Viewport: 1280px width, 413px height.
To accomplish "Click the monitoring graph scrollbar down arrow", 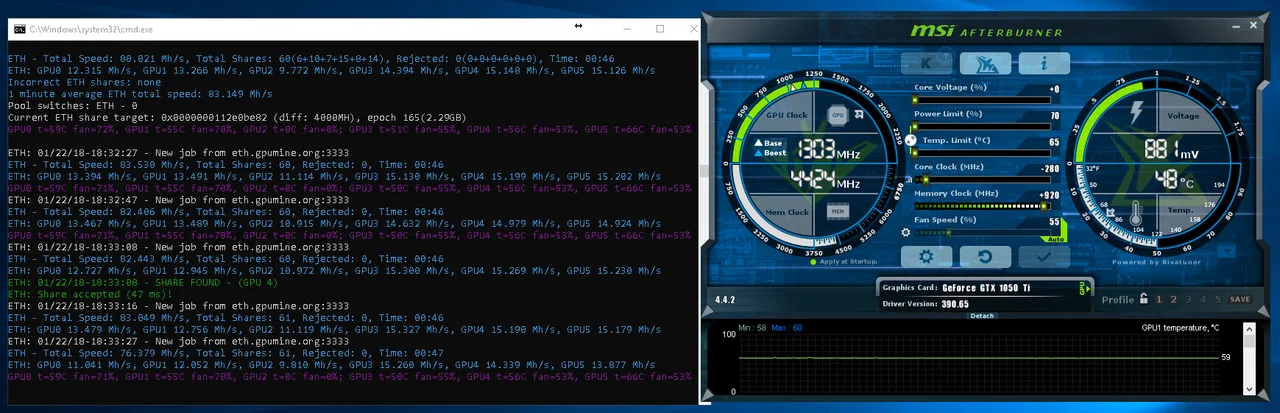I will 1249,391.
